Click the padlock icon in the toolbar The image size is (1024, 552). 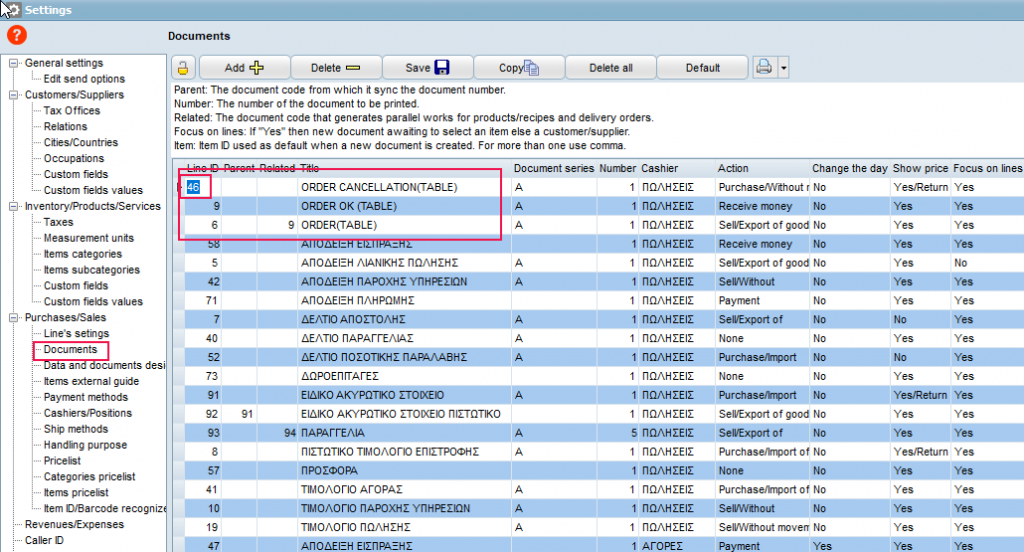[x=183, y=68]
